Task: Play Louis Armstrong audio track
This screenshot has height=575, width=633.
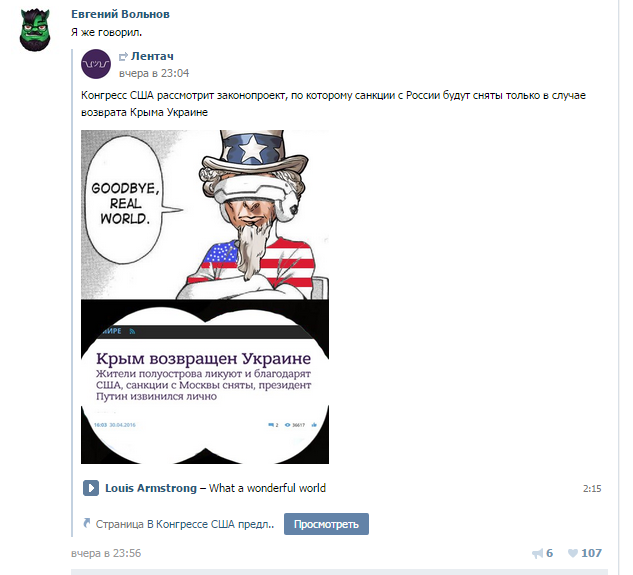Action: 91,488
